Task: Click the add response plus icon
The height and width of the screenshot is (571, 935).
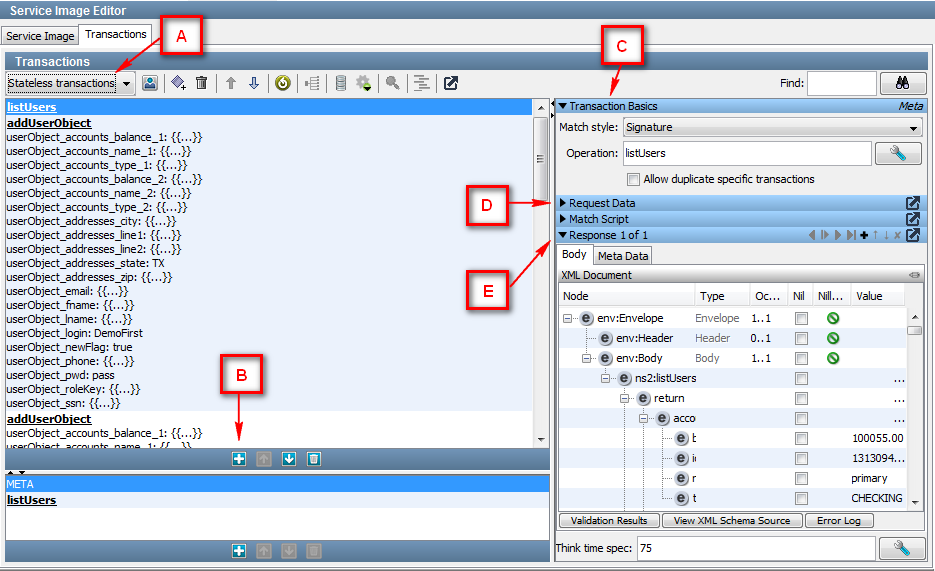Action: pyautogui.click(x=864, y=235)
